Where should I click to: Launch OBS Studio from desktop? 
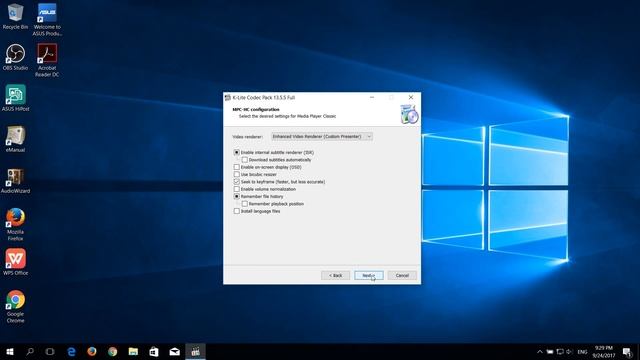click(15, 57)
